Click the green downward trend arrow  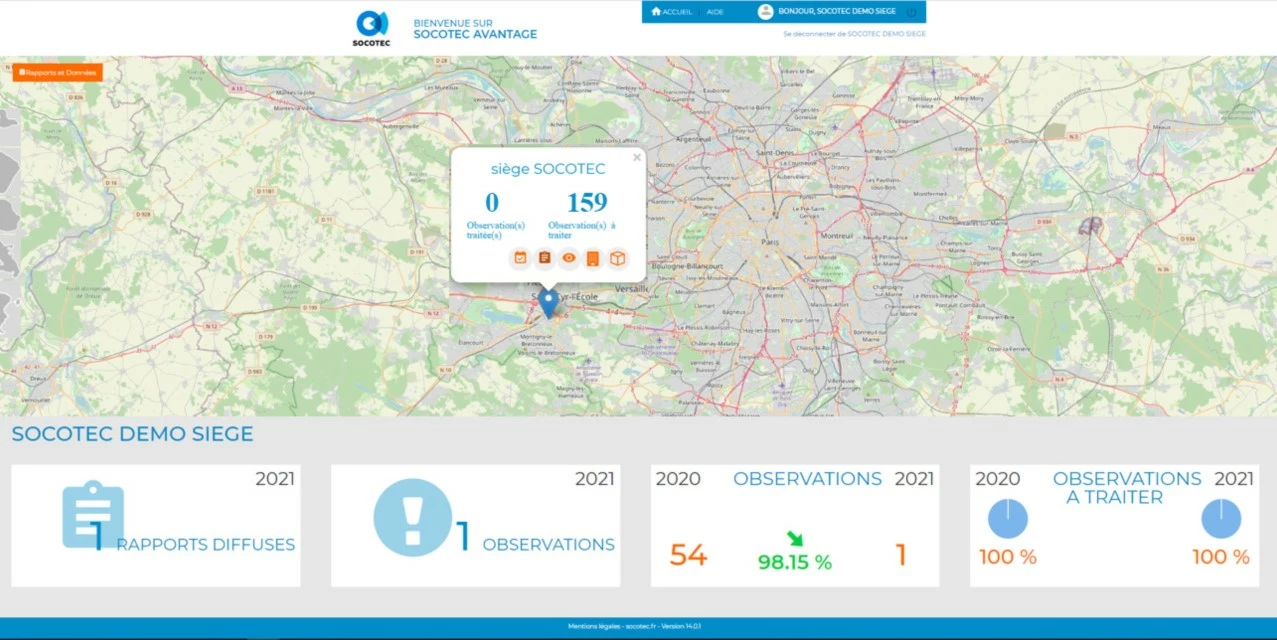tap(795, 538)
